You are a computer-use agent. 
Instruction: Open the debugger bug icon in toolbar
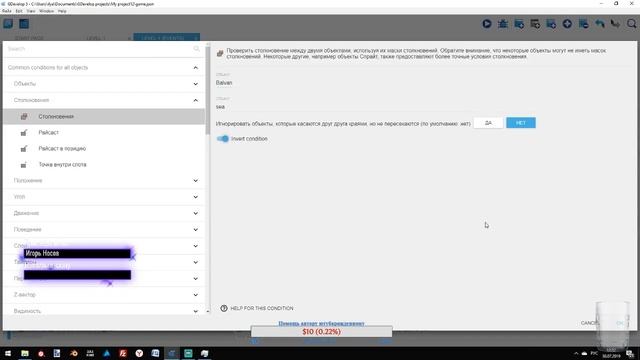(503, 24)
